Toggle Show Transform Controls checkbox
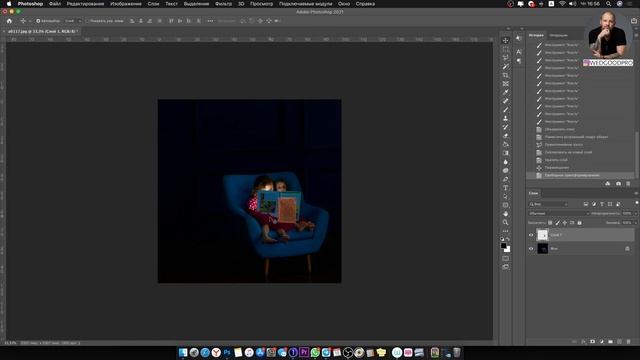This screenshot has height=360, width=640. [87, 21]
